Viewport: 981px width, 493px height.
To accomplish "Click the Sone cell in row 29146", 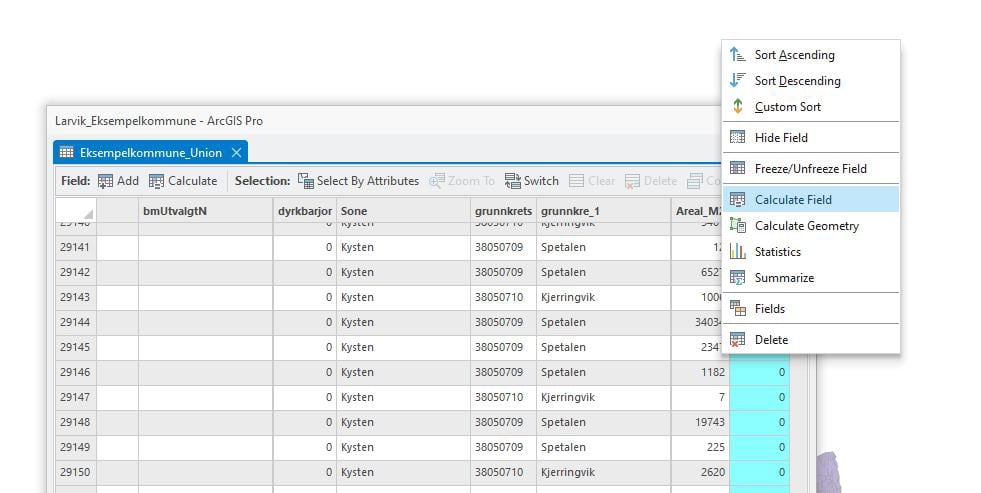I will point(402,372).
